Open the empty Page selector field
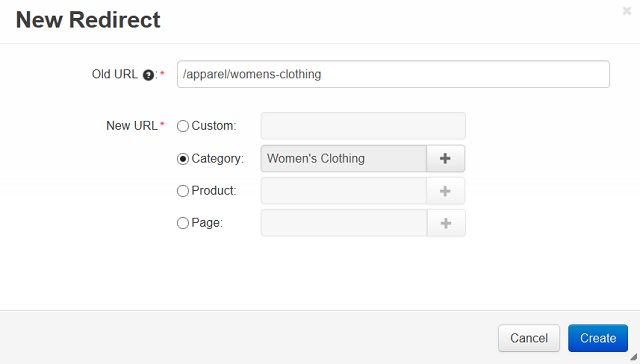The height and width of the screenshot is (364, 640). (x=344, y=223)
